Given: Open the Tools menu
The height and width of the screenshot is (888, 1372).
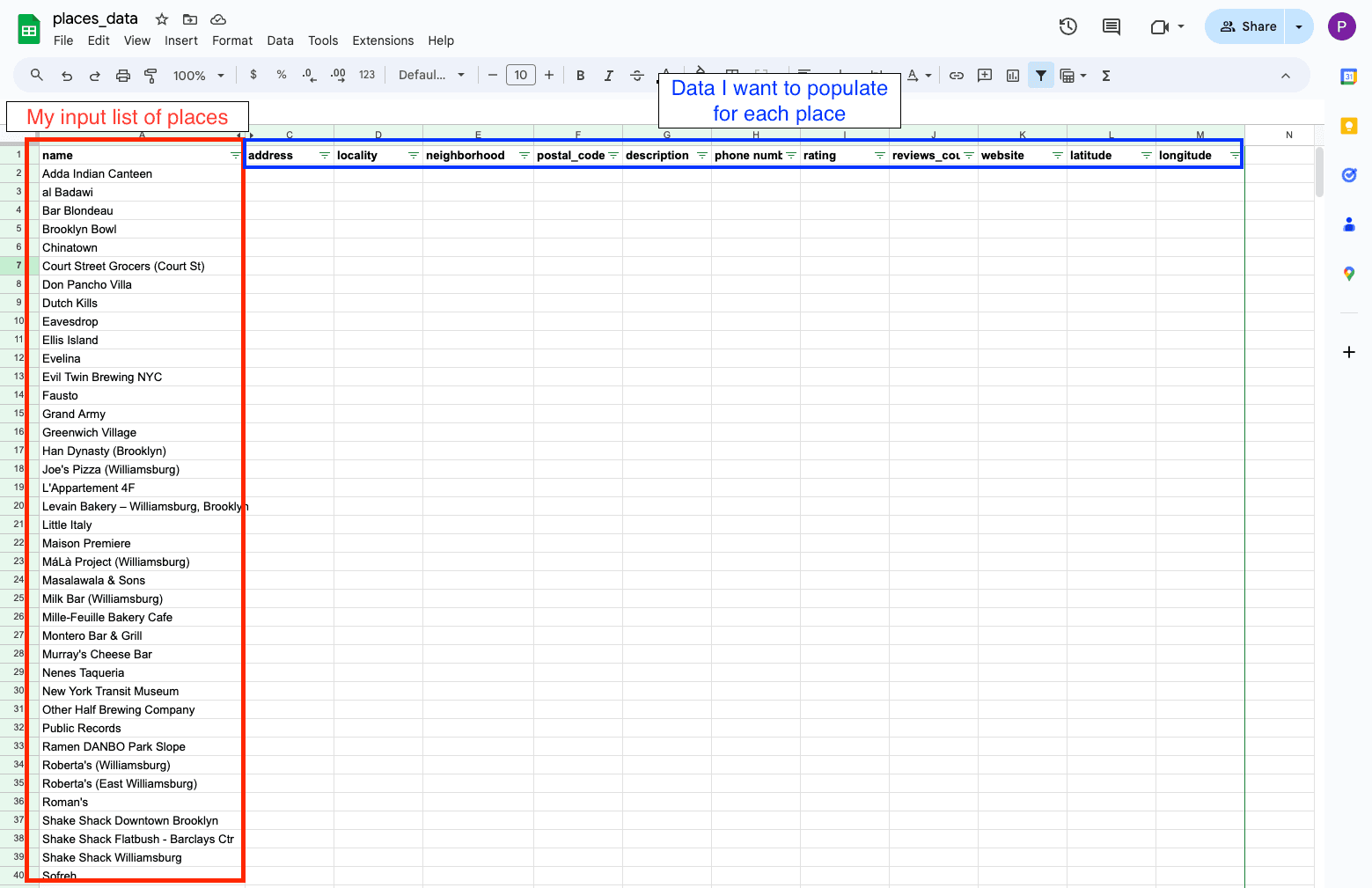Looking at the screenshot, I should 323,40.
